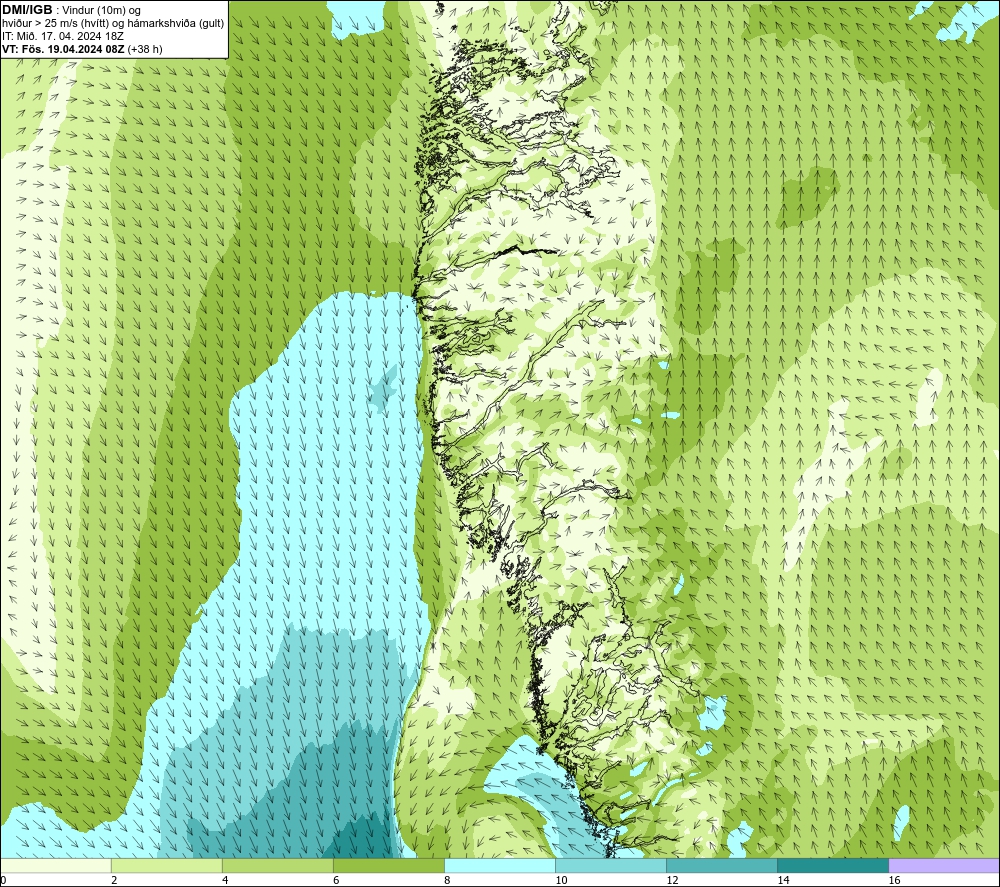This screenshot has width=1000, height=887.
Task: Select the darker green 6–8 m/s swatch
Action: click(388, 865)
